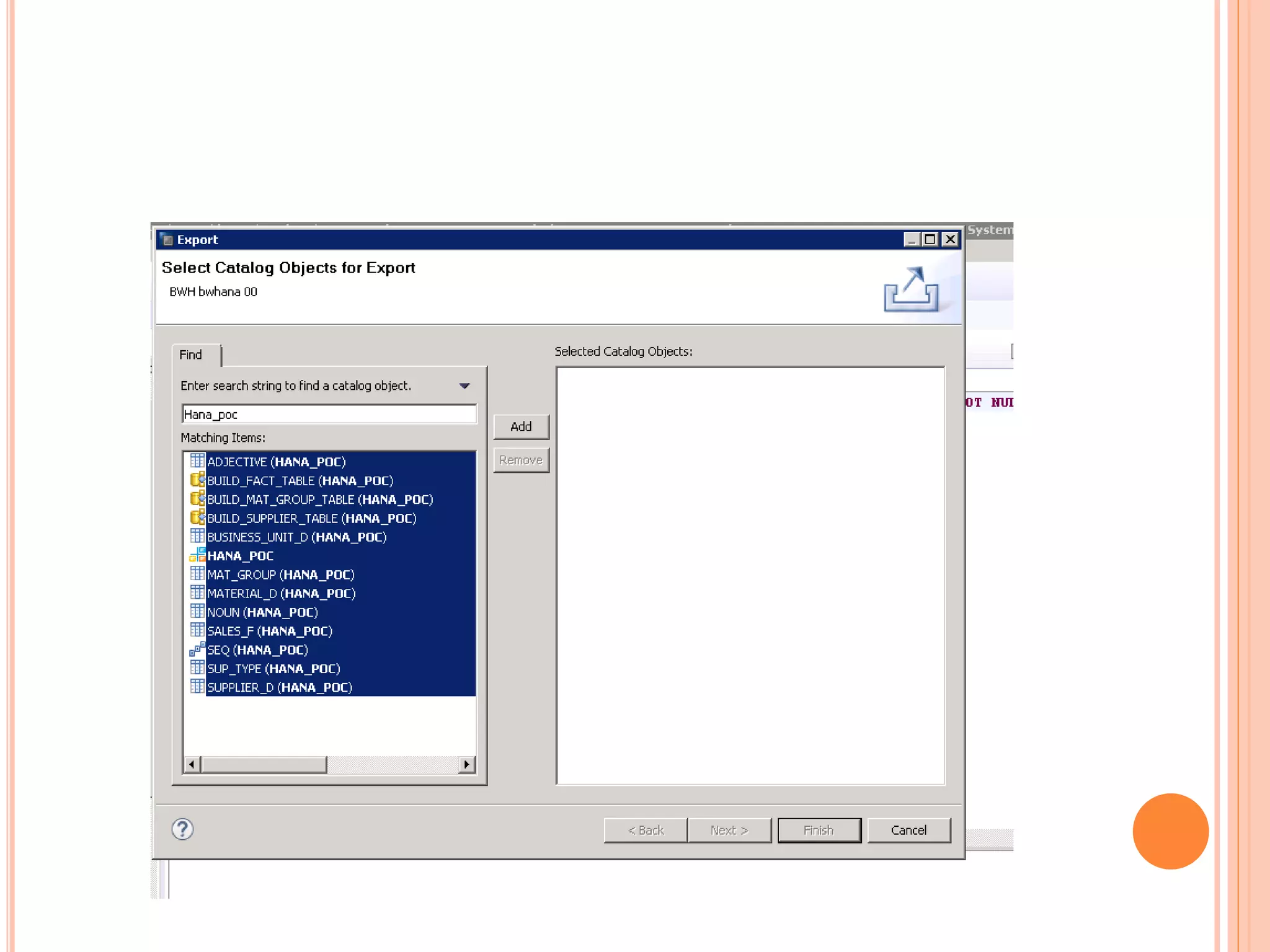
Task: Click the Cancel button
Action: (908, 831)
